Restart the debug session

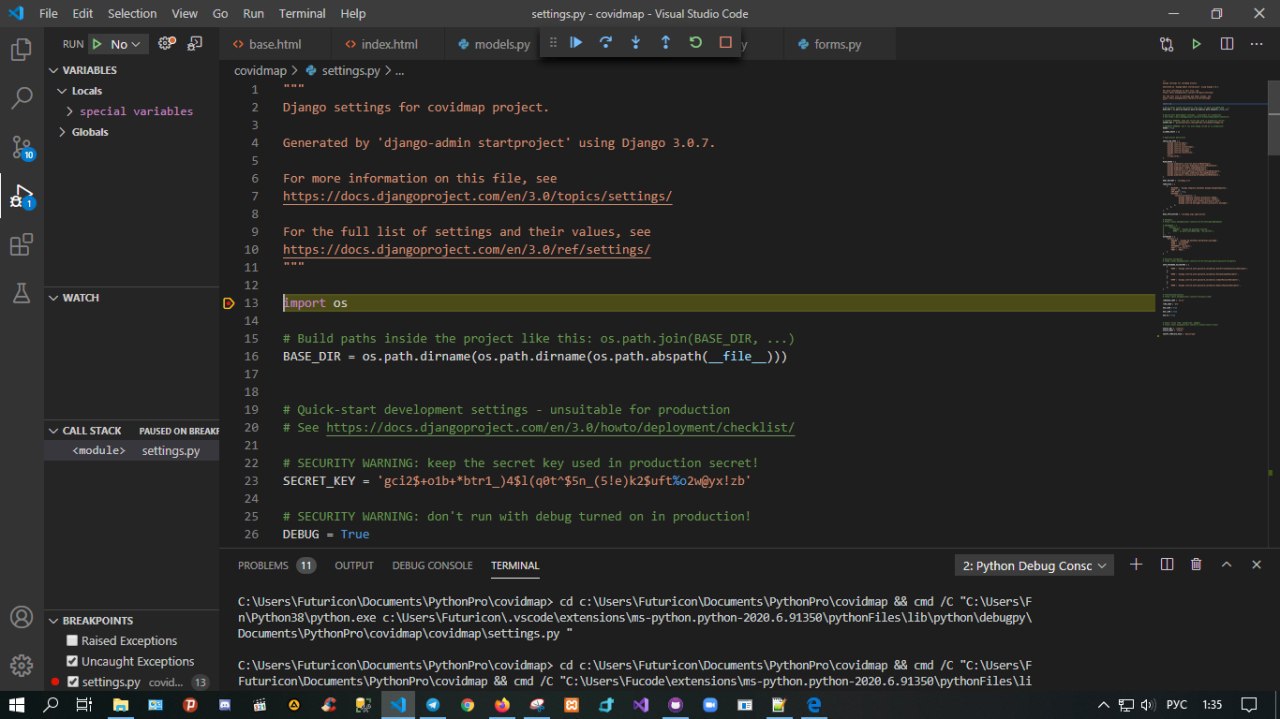[695, 43]
